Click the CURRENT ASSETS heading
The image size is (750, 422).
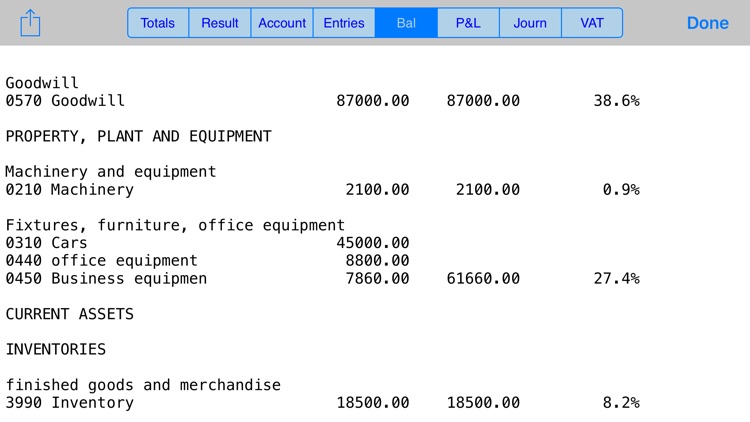tap(70, 314)
